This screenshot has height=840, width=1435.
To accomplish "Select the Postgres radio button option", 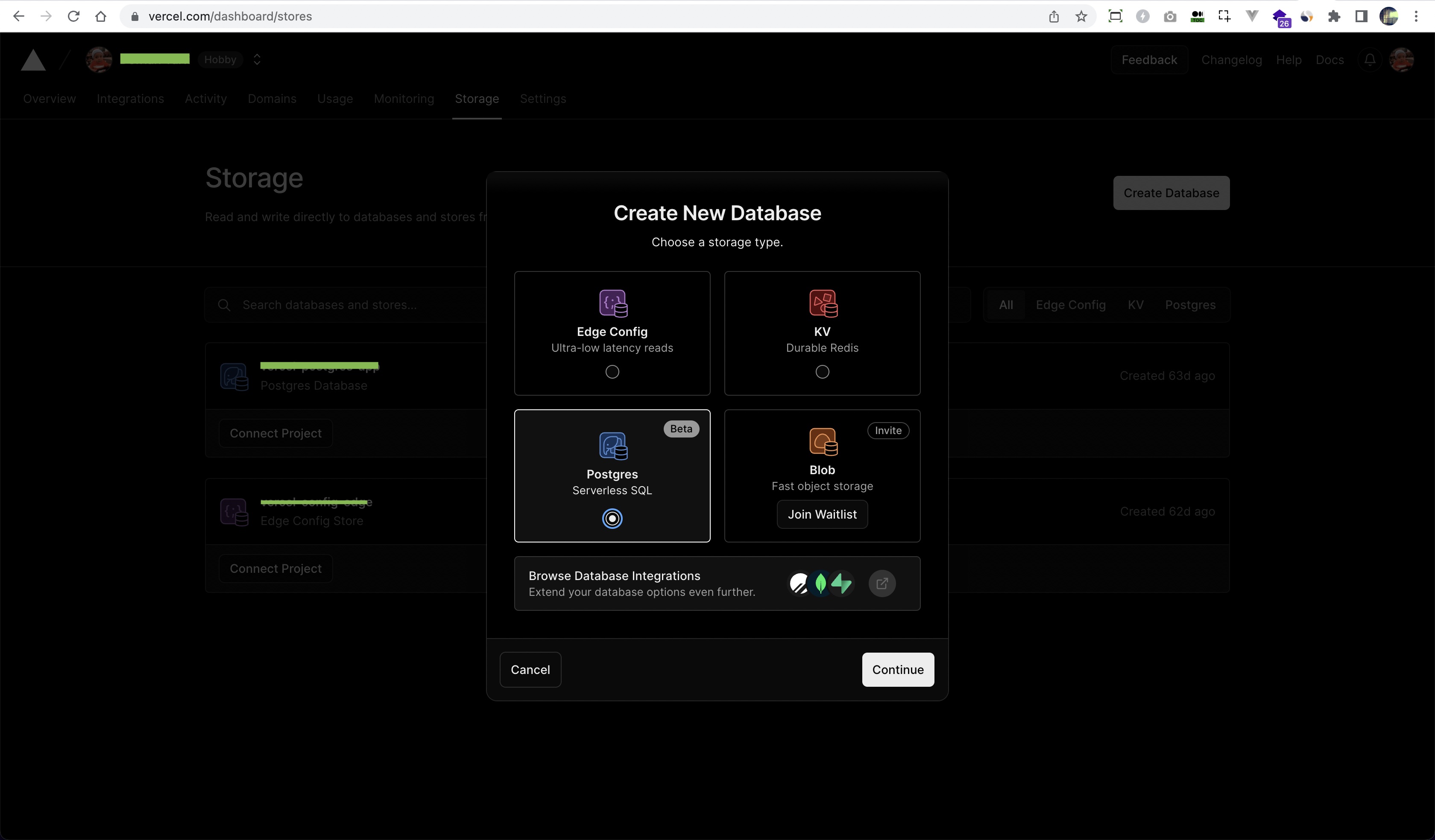I will click(x=612, y=518).
